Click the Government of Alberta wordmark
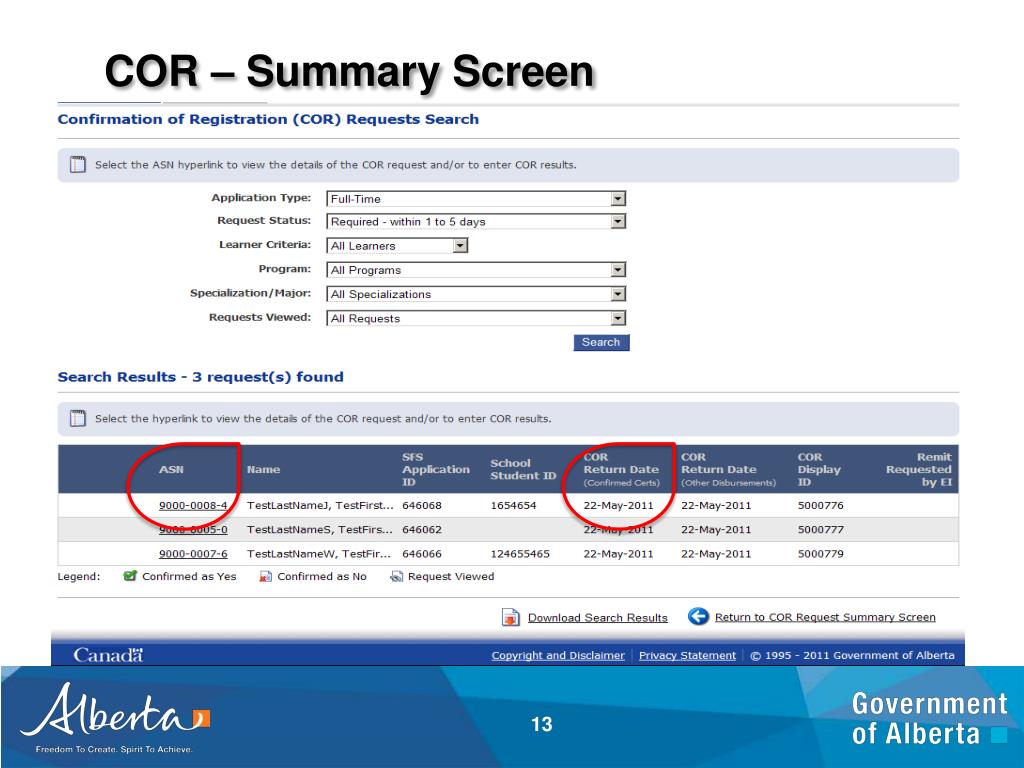Viewport: 1024px width, 768px height. tap(929, 718)
